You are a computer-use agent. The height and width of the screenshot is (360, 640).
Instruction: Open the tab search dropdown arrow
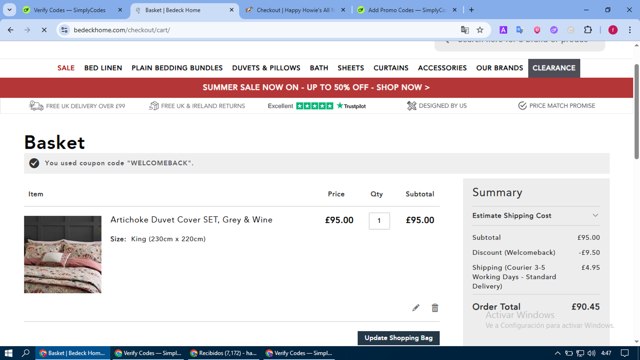click(9, 10)
